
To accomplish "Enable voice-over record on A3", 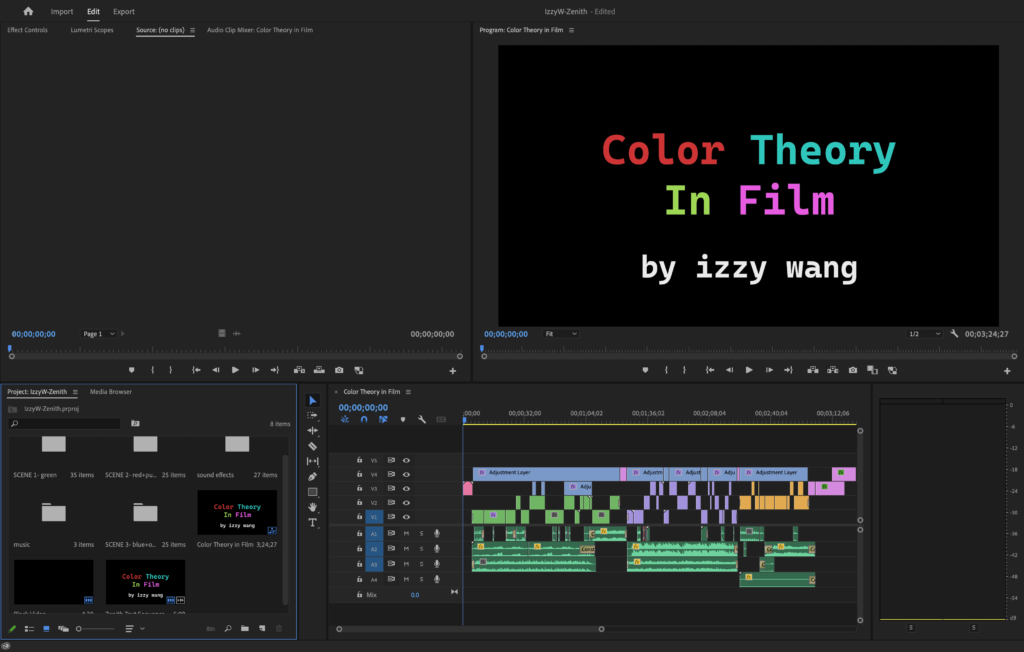I will (437, 564).
